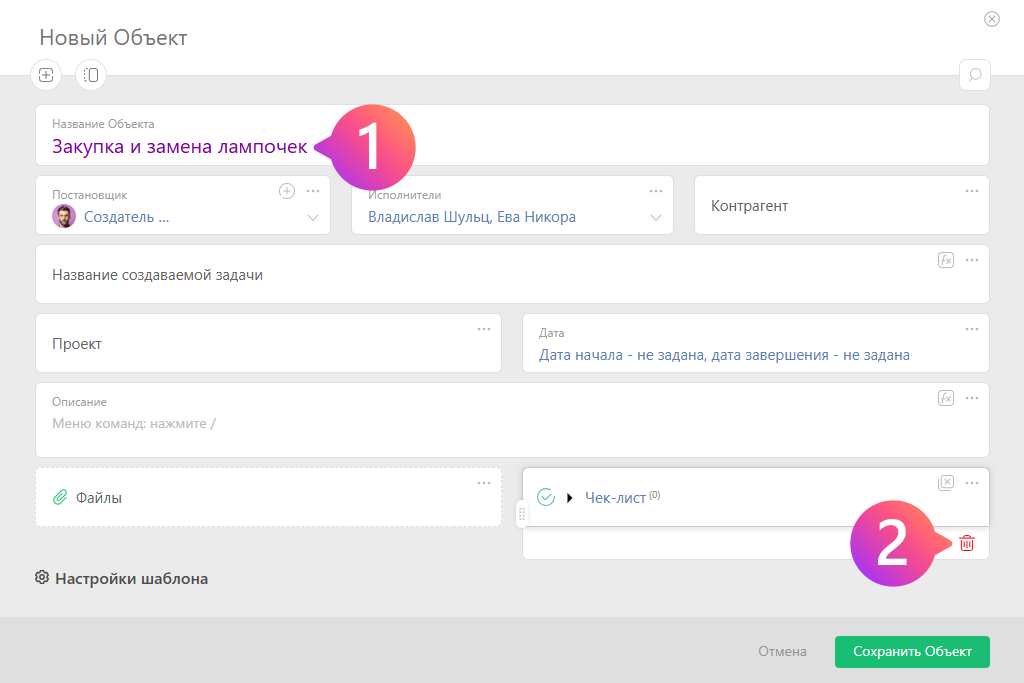Click the plus icon in Постановщик field
Viewport: 1024px width, 683px height.
[287, 190]
